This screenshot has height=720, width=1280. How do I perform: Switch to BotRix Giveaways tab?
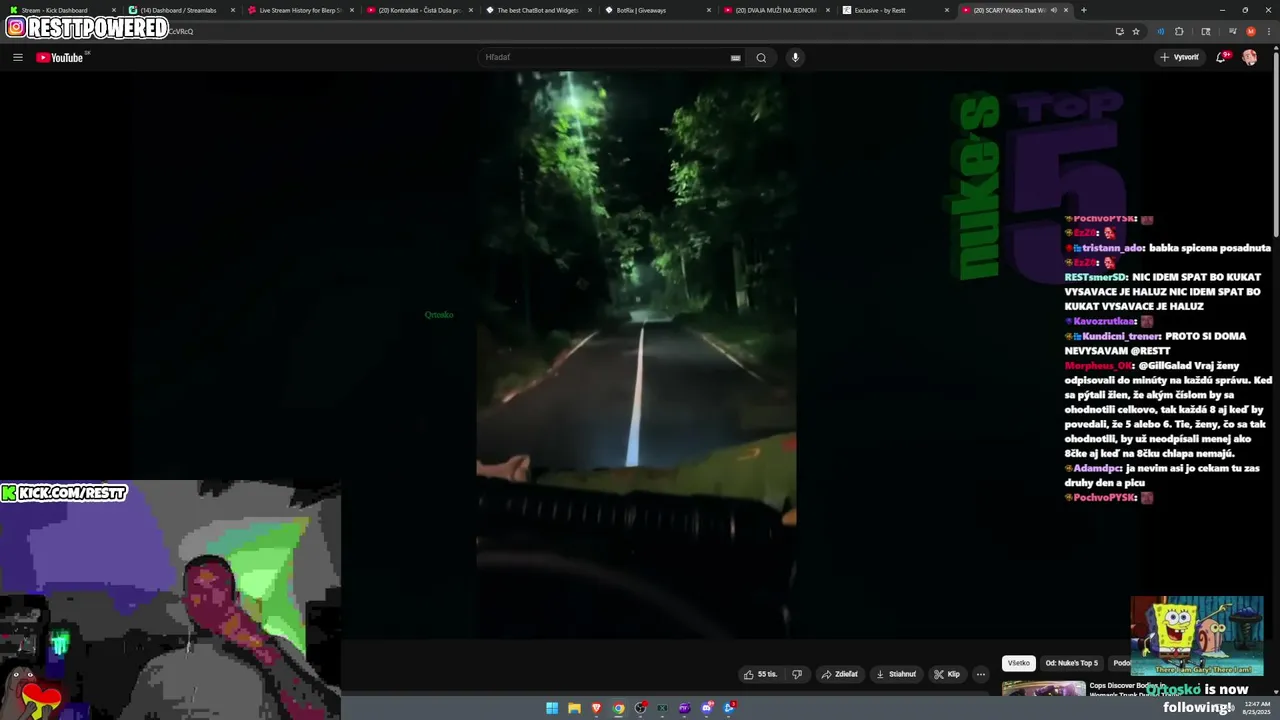pos(656,10)
